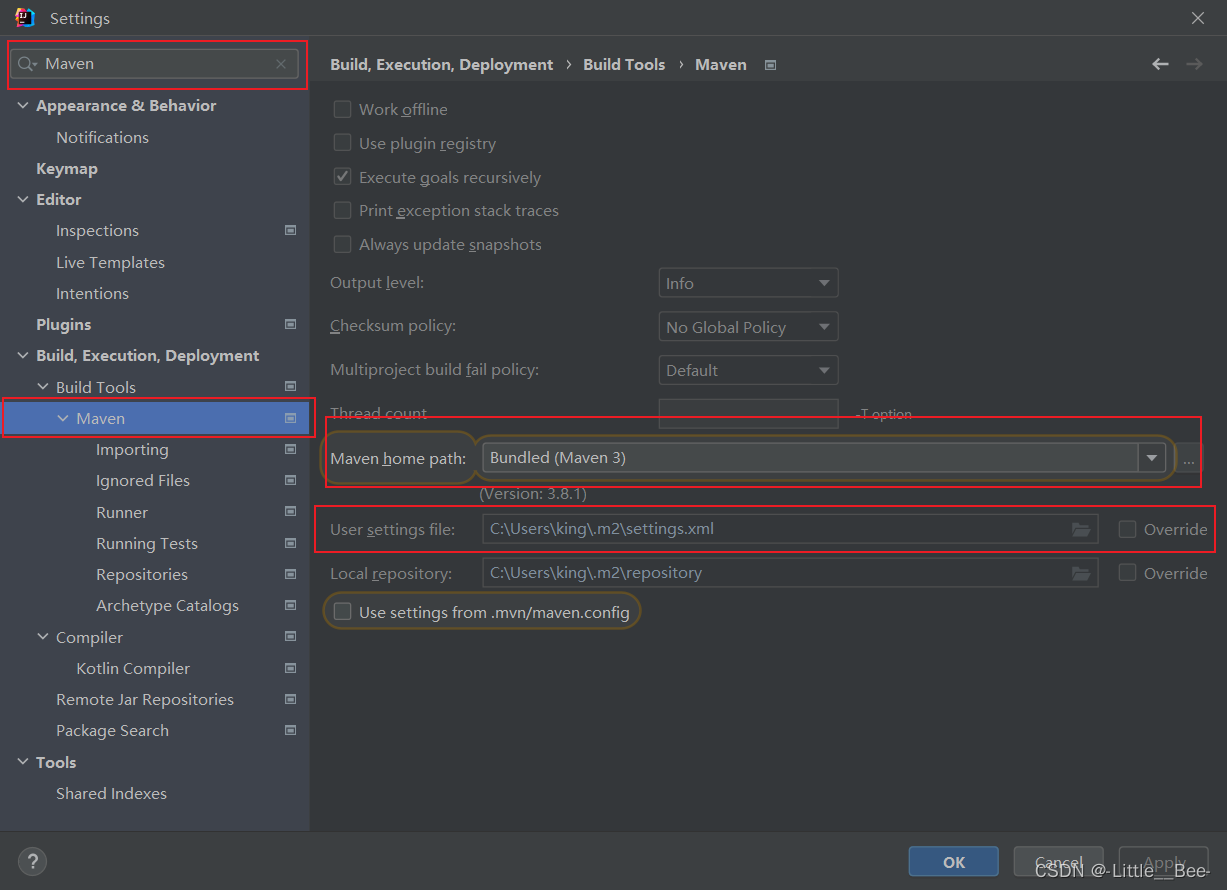
Task: Collapse Appearance & Behavior section
Action: click(23, 106)
